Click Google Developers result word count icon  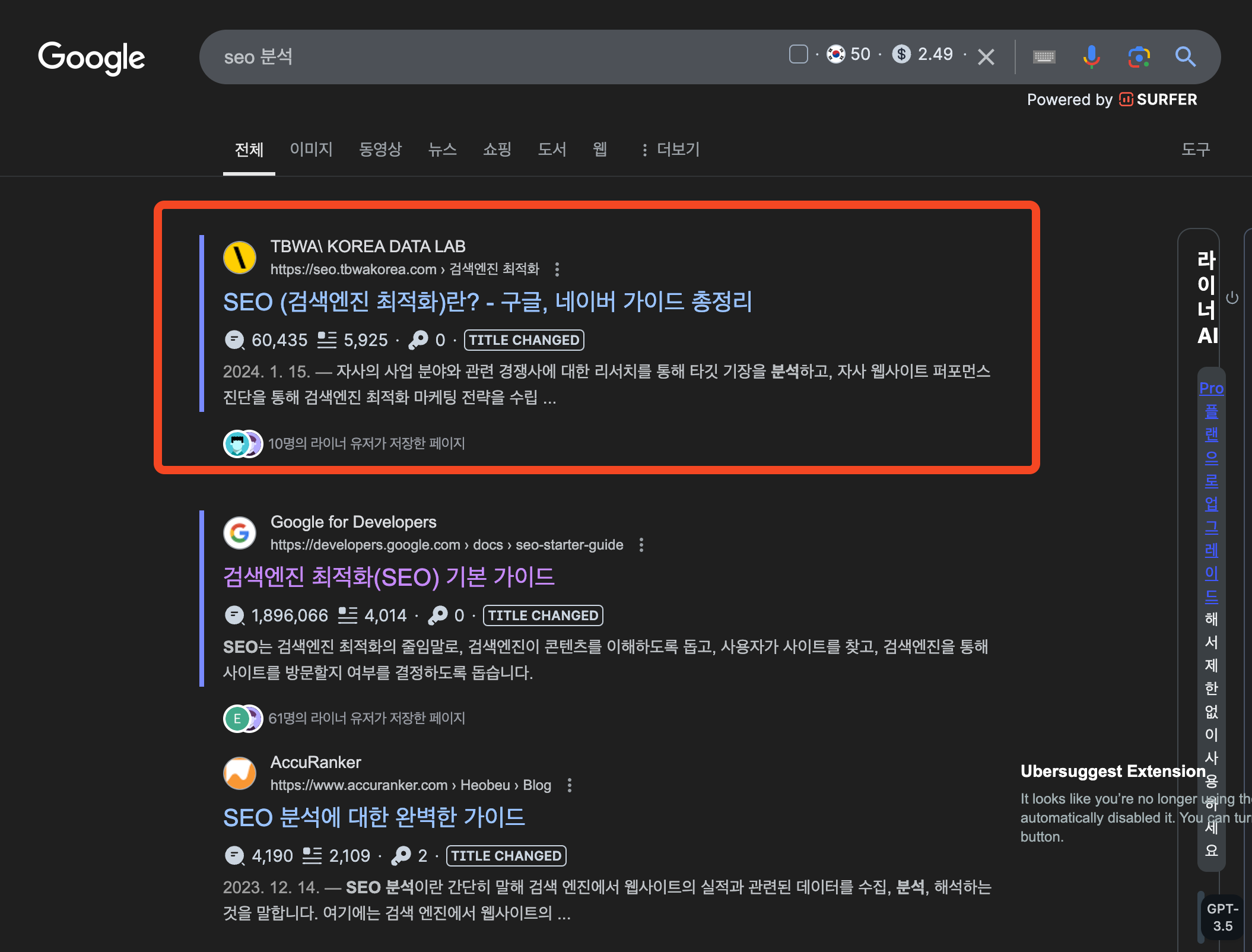[x=347, y=615]
